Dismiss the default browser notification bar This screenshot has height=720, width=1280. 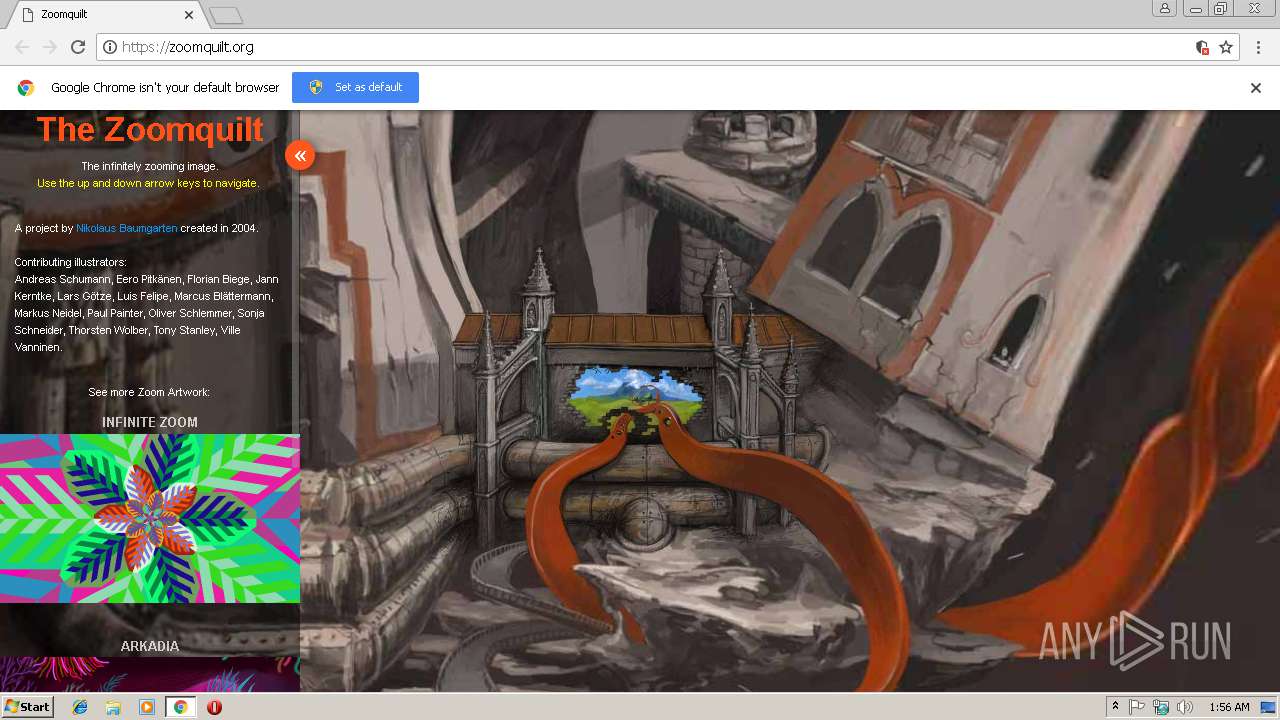click(1256, 88)
